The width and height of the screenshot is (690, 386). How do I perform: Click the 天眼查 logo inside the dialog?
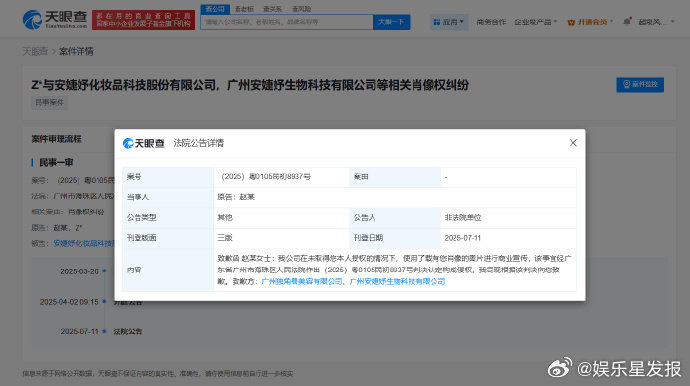(x=143, y=143)
